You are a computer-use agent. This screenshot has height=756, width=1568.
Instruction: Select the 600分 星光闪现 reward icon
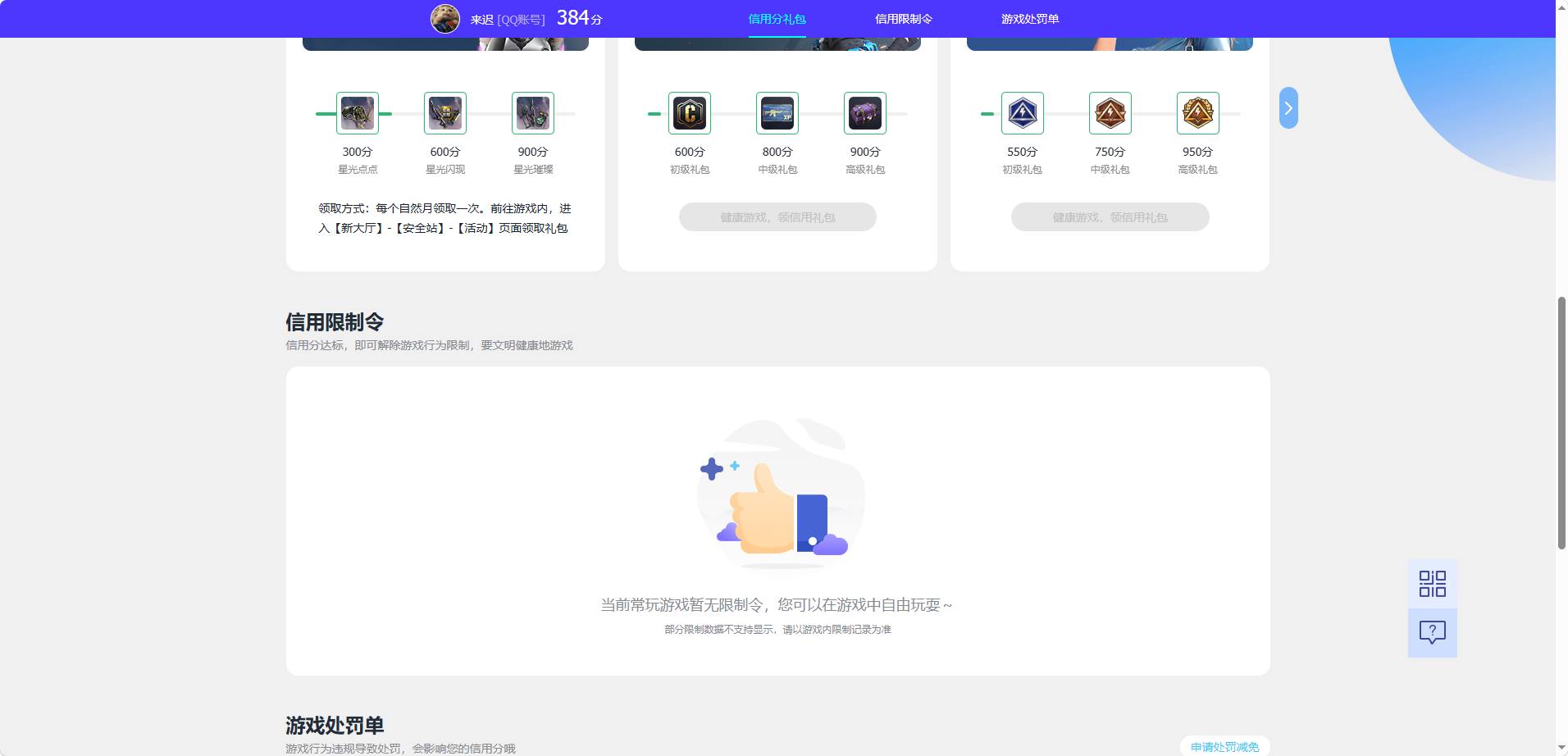click(445, 113)
